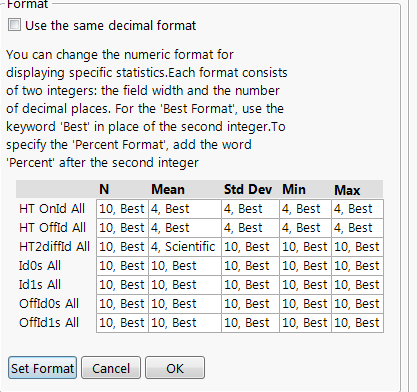417x392 pixels.
Task: Select the Mean column header
Action: tap(168, 190)
